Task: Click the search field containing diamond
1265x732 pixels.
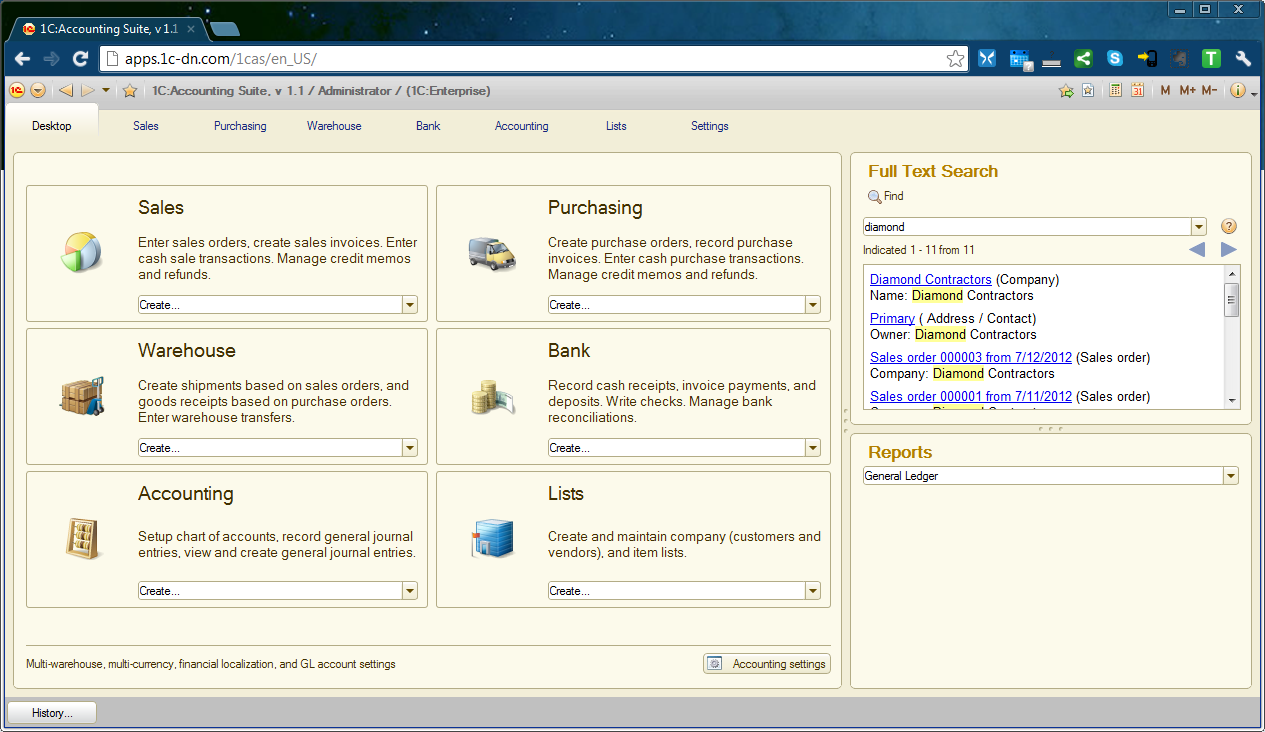Action: pos(1028,227)
